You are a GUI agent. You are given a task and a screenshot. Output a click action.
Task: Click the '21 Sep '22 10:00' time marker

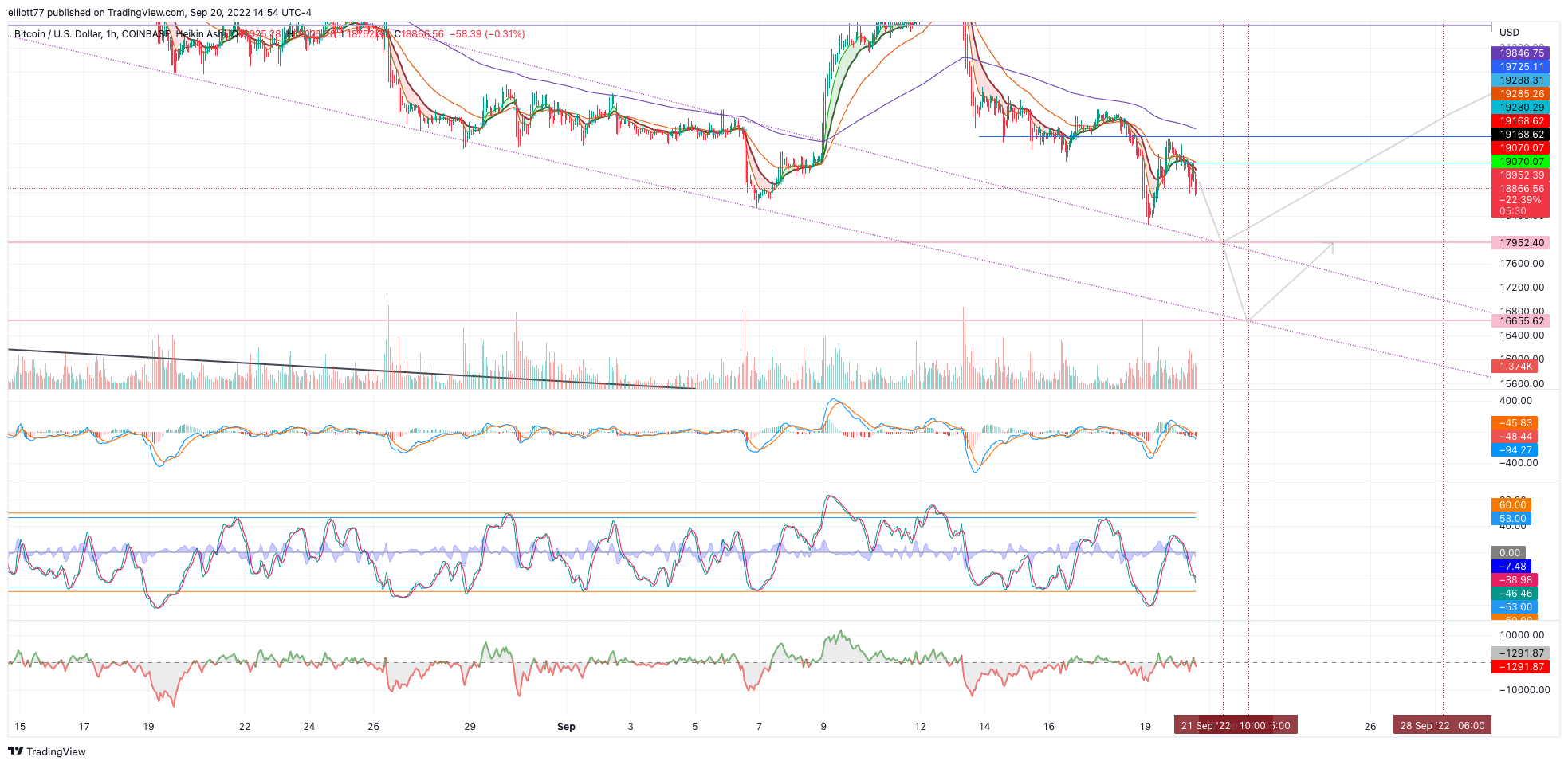[1223, 725]
